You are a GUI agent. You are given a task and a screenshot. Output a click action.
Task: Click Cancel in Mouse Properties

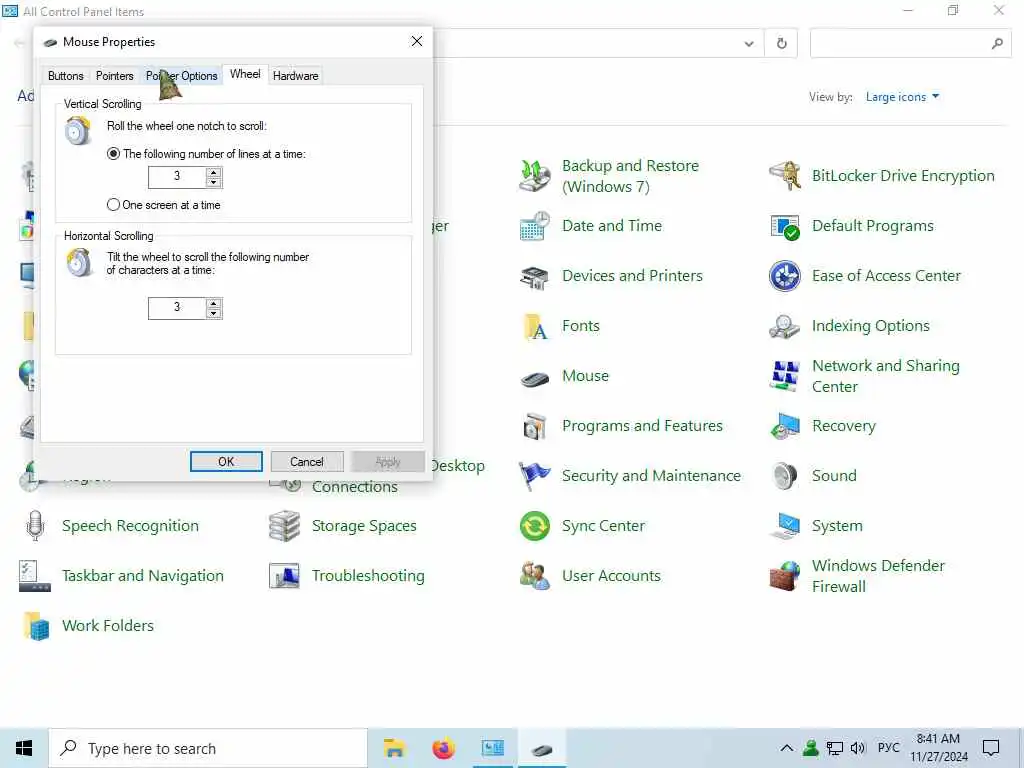coord(307,462)
